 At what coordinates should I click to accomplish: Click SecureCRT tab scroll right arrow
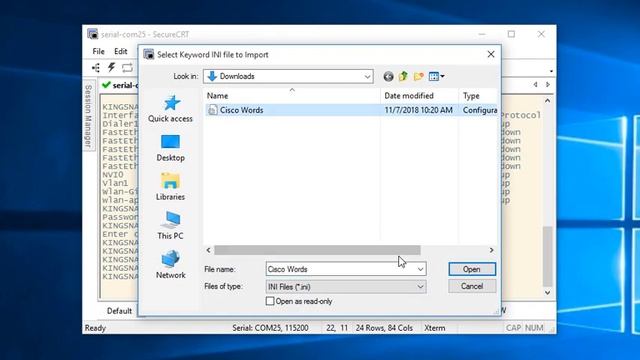[548, 85]
